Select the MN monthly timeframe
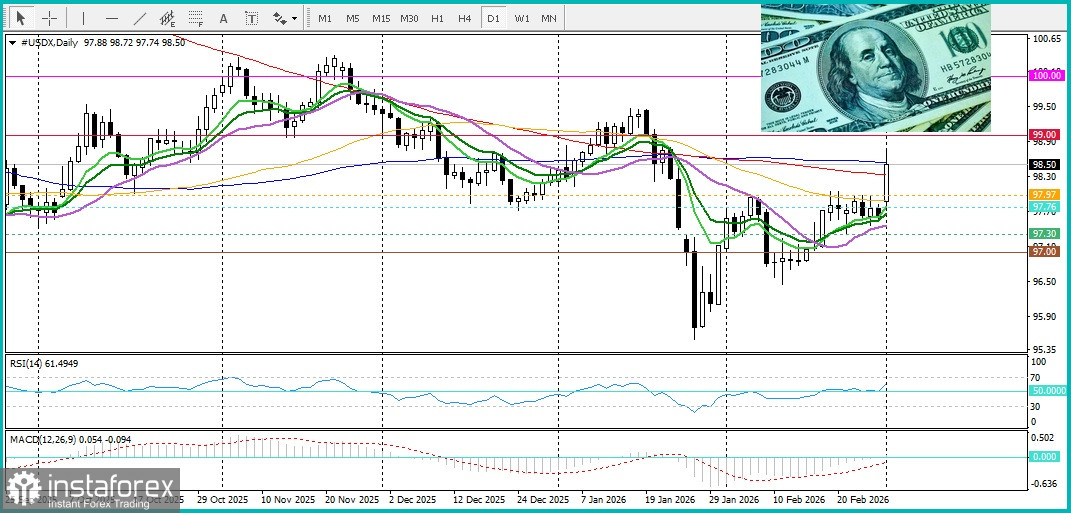Viewport: 1071px width, 513px height. tap(549, 18)
